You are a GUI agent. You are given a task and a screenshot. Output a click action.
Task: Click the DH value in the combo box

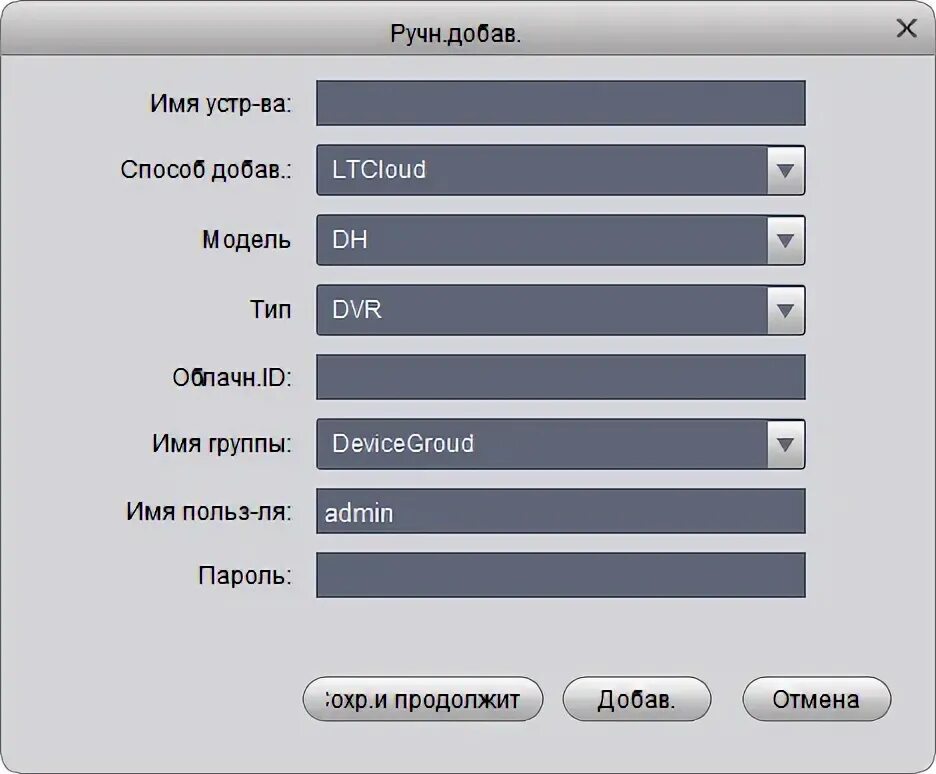click(350, 241)
